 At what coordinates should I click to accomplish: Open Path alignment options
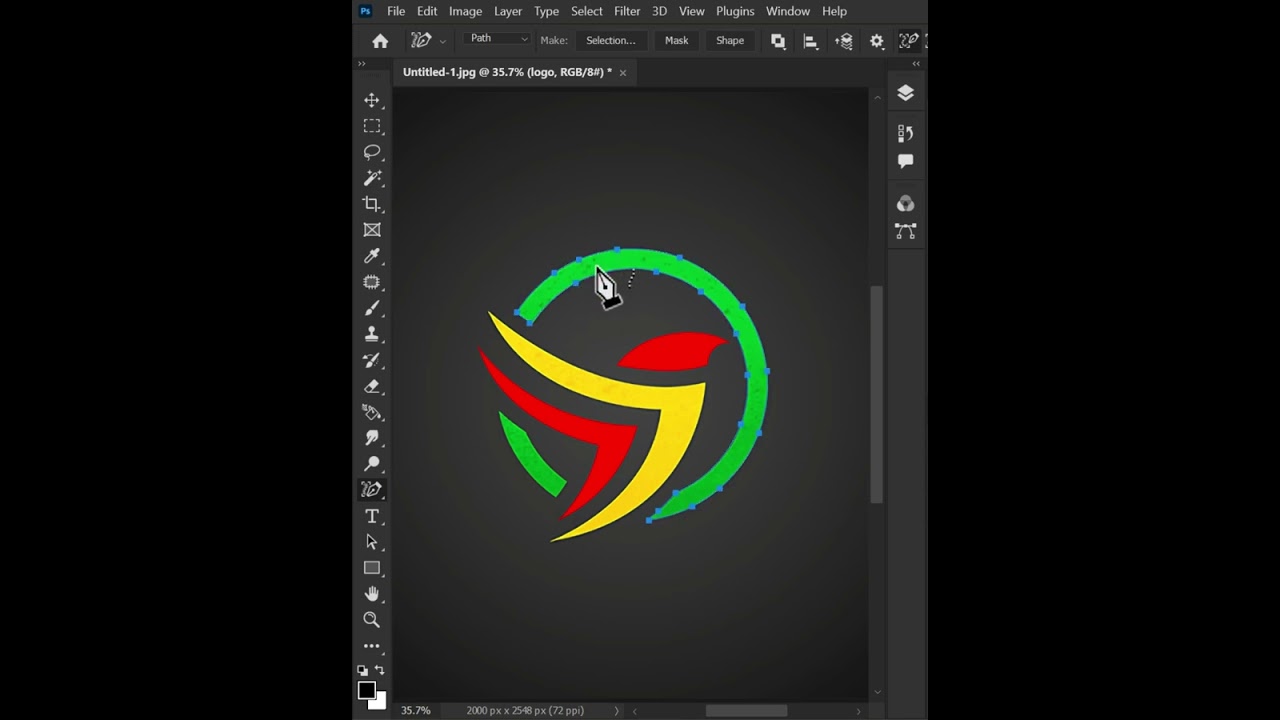[x=811, y=41]
